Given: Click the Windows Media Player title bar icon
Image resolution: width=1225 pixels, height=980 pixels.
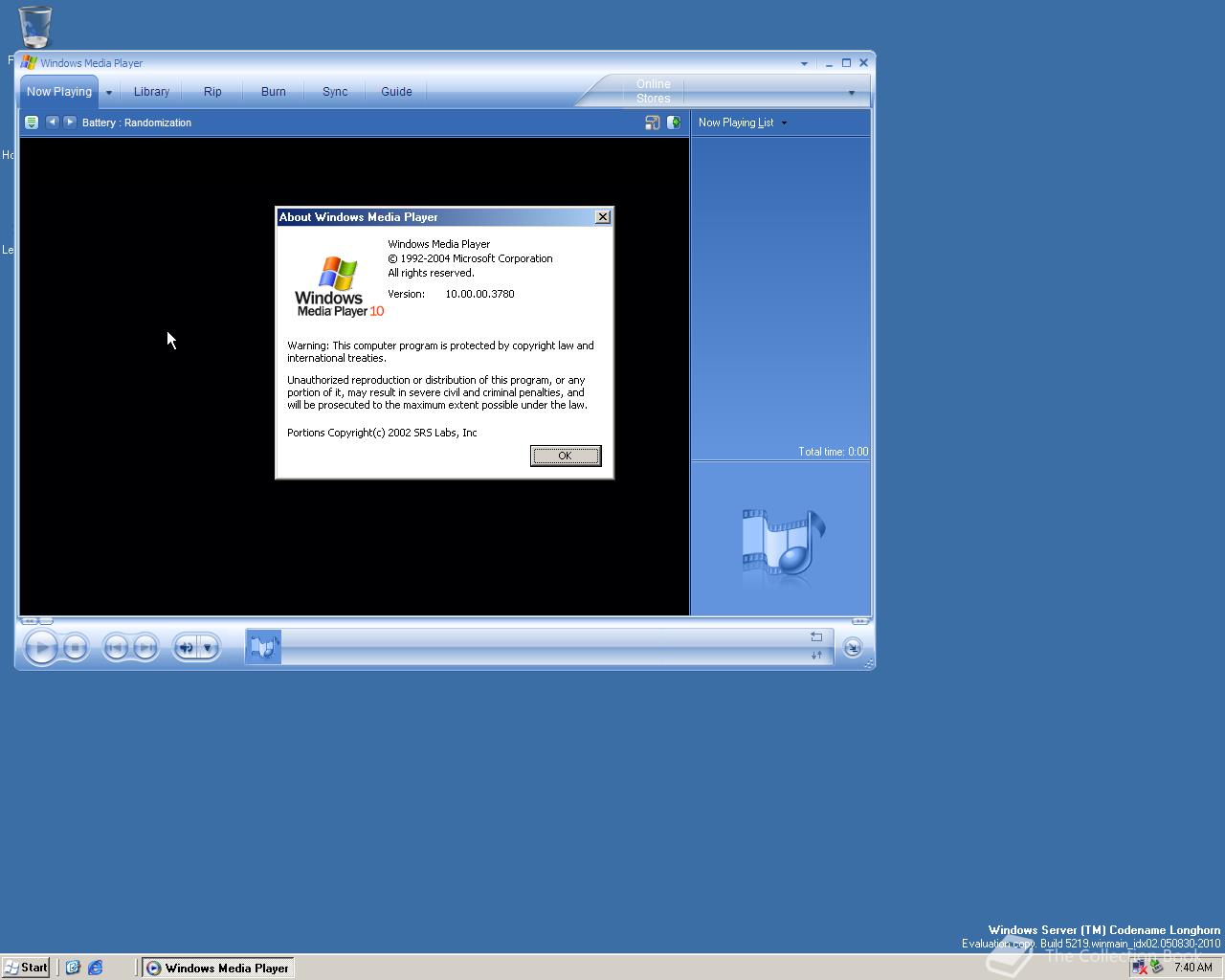Looking at the screenshot, I should coord(30,62).
